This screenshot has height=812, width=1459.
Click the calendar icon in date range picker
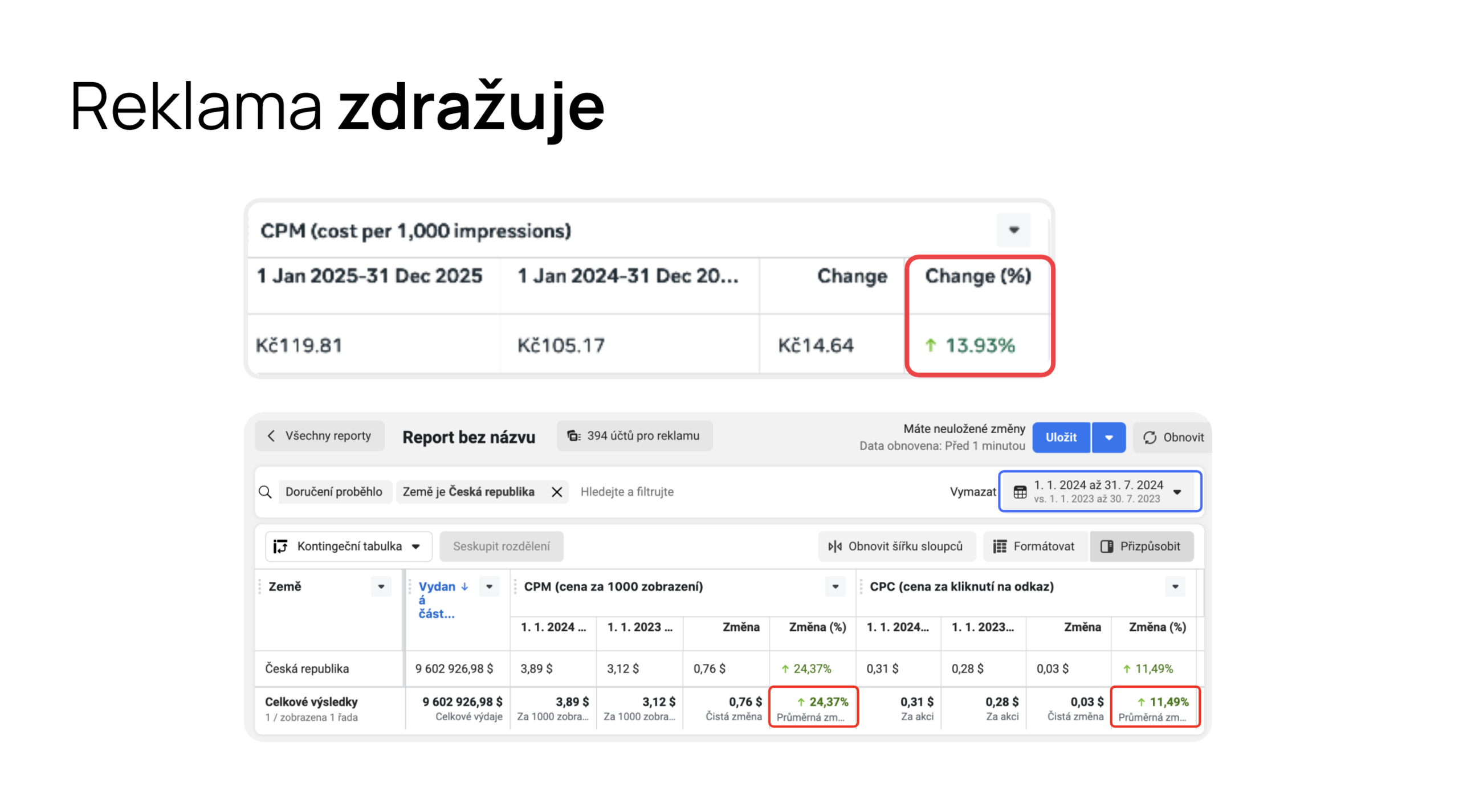click(1020, 492)
